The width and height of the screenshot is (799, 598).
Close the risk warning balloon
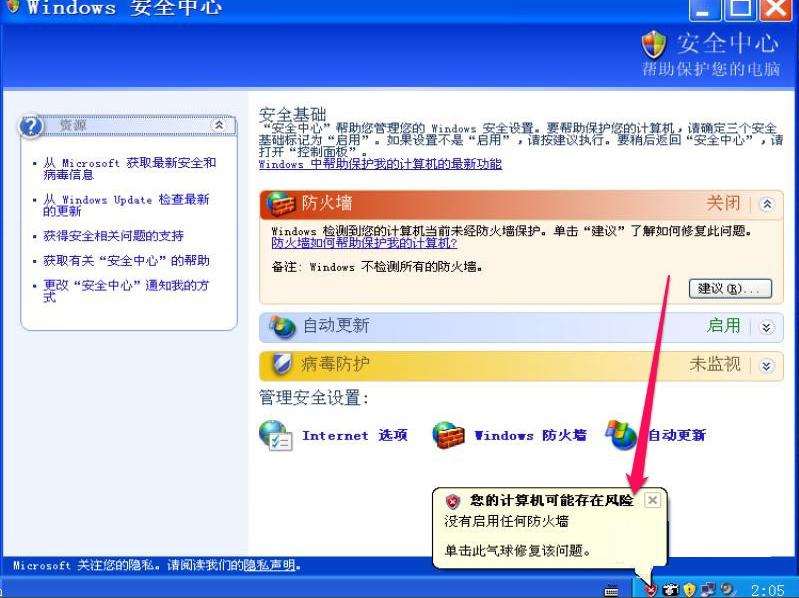tap(652, 500)
